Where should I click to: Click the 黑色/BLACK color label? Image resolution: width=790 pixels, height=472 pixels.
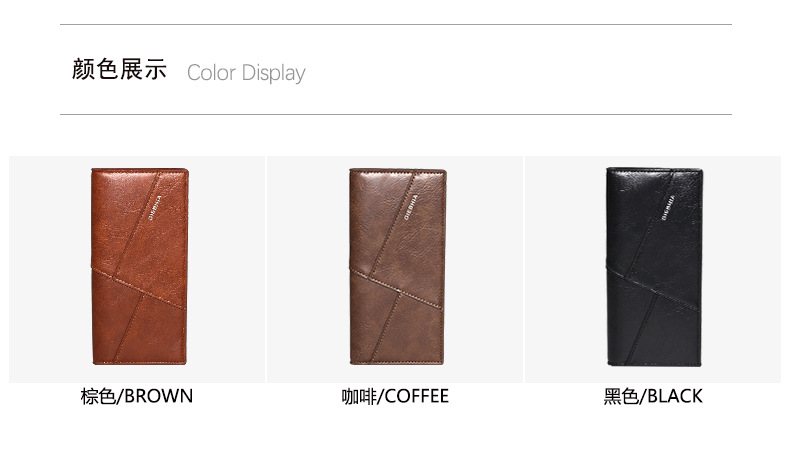(653, 396)
